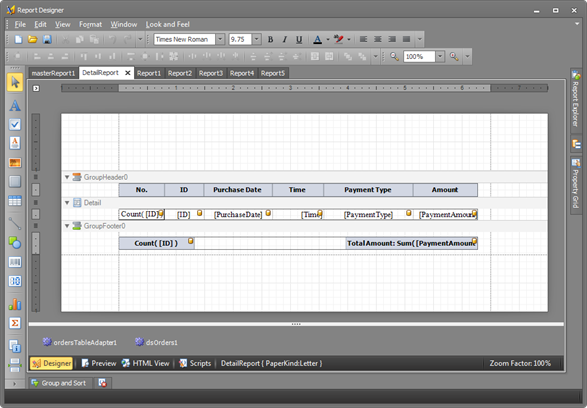The height and width of the screenshot is (408, 587).
Task: Open the Format menu
Action: [x=90, y=24]
